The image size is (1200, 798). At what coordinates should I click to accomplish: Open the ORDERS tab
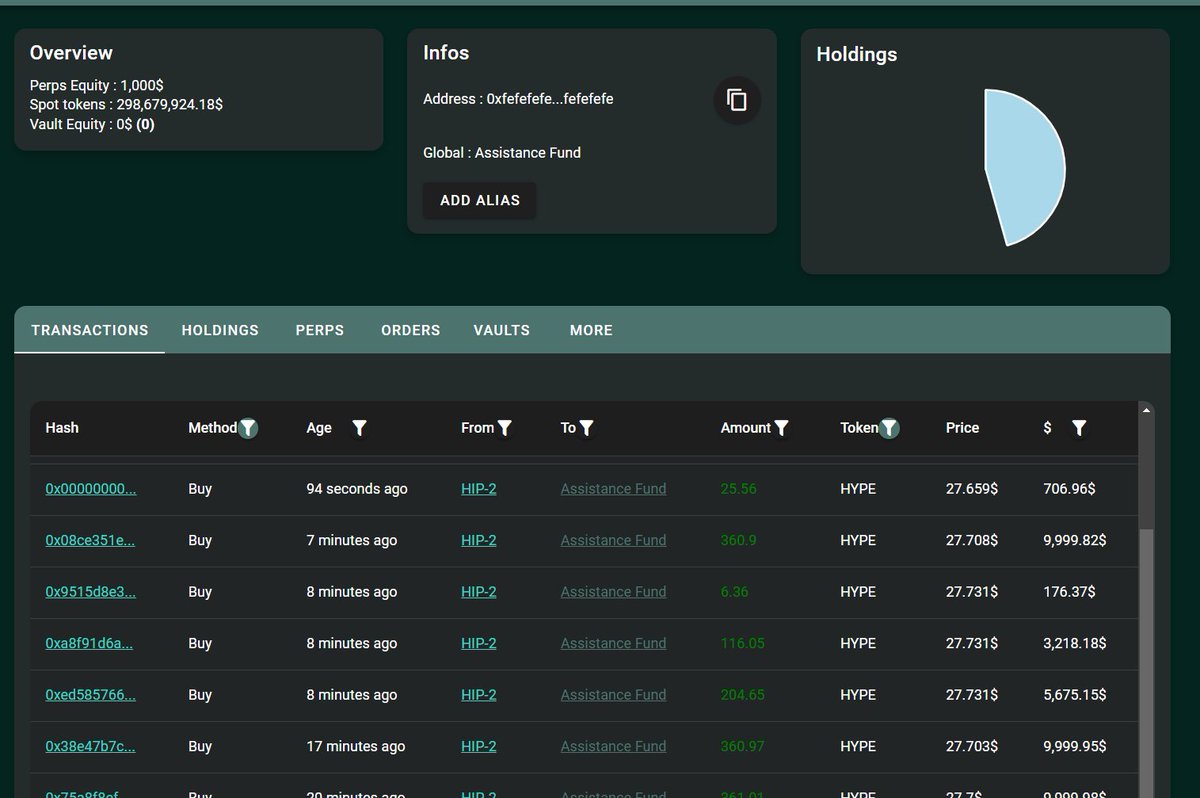point(410,330)
